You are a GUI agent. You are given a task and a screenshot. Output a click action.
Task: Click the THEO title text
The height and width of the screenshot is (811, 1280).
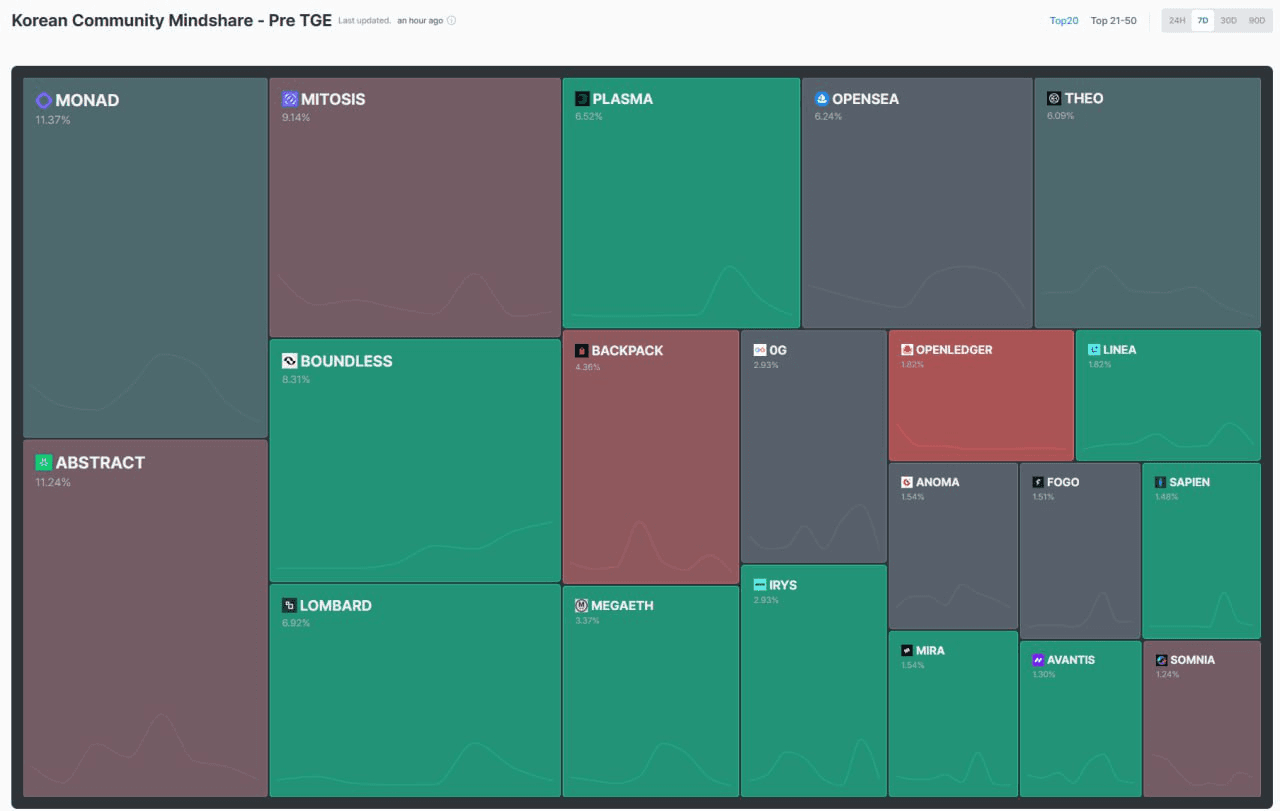(1084, 98)
